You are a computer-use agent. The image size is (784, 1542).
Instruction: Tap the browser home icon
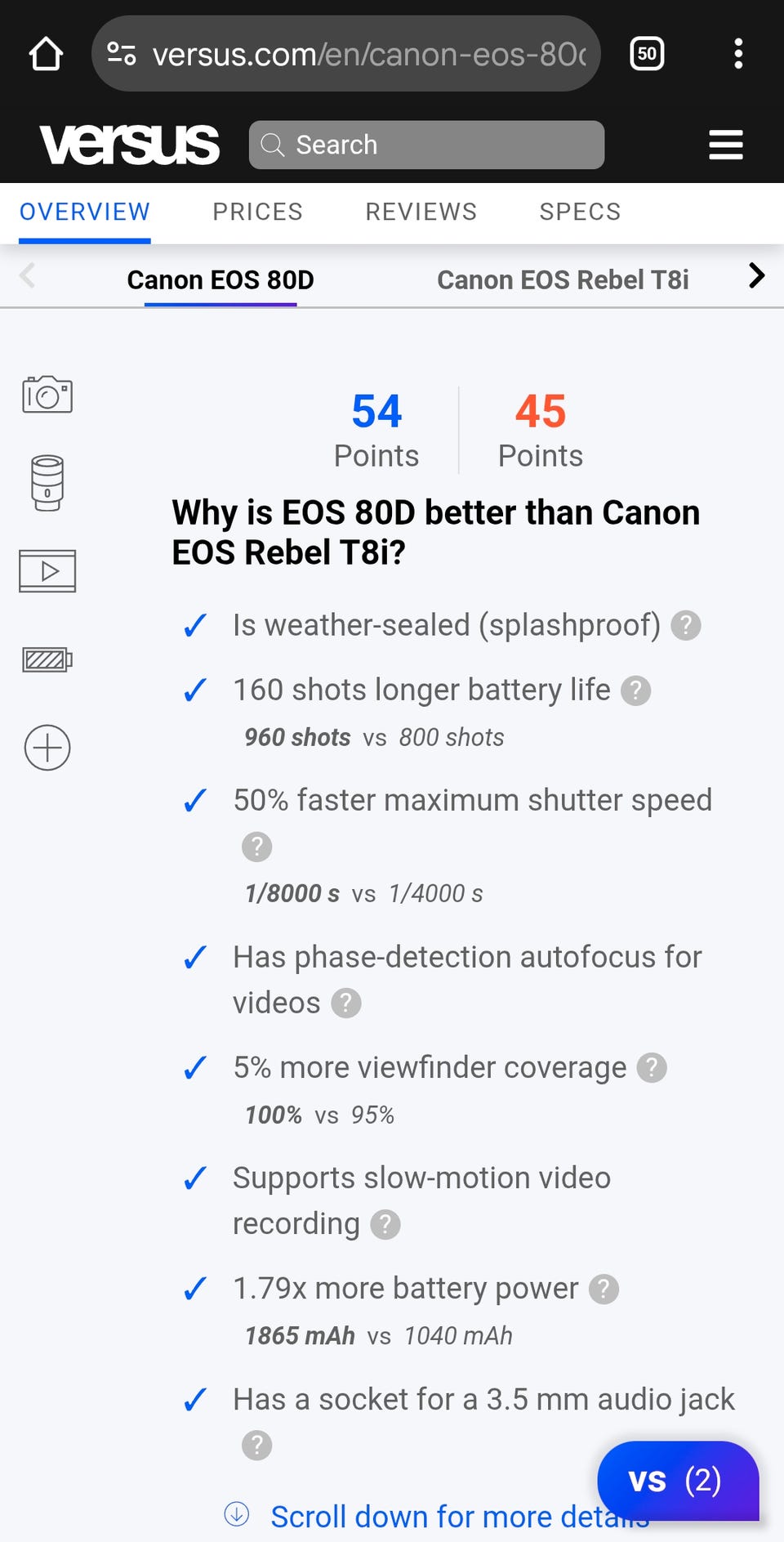pos(46,55)
